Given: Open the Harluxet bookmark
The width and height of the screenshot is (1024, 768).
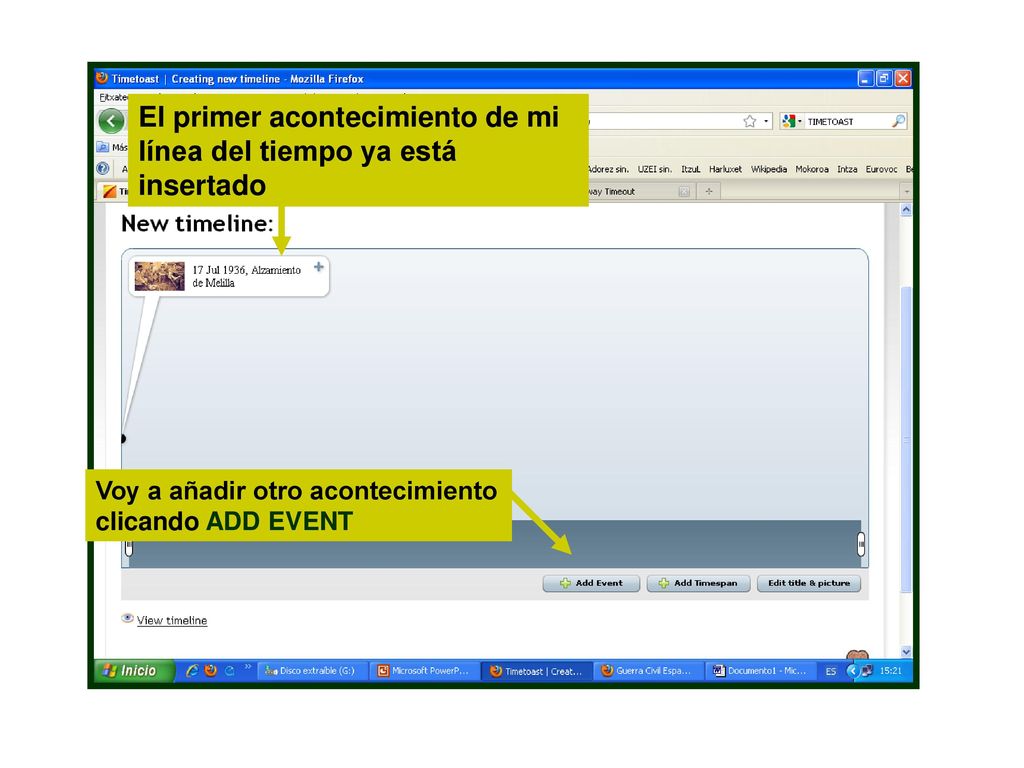Looking at the screenshot, I should (725, 169).
